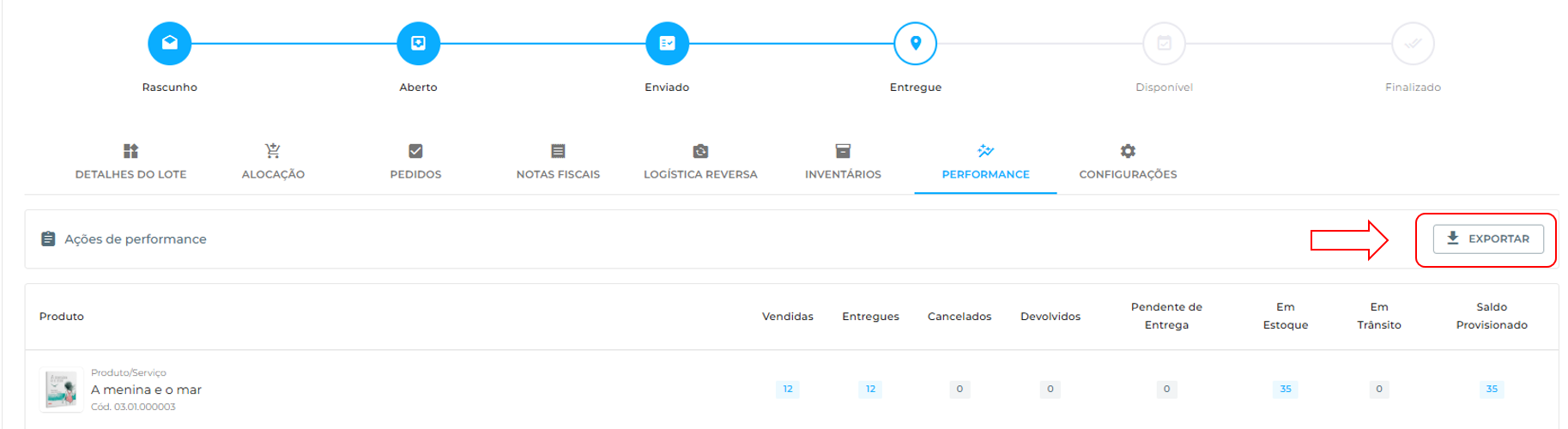
Task: Click the Em Trânsito value 0
Action: click(1379, 389)
